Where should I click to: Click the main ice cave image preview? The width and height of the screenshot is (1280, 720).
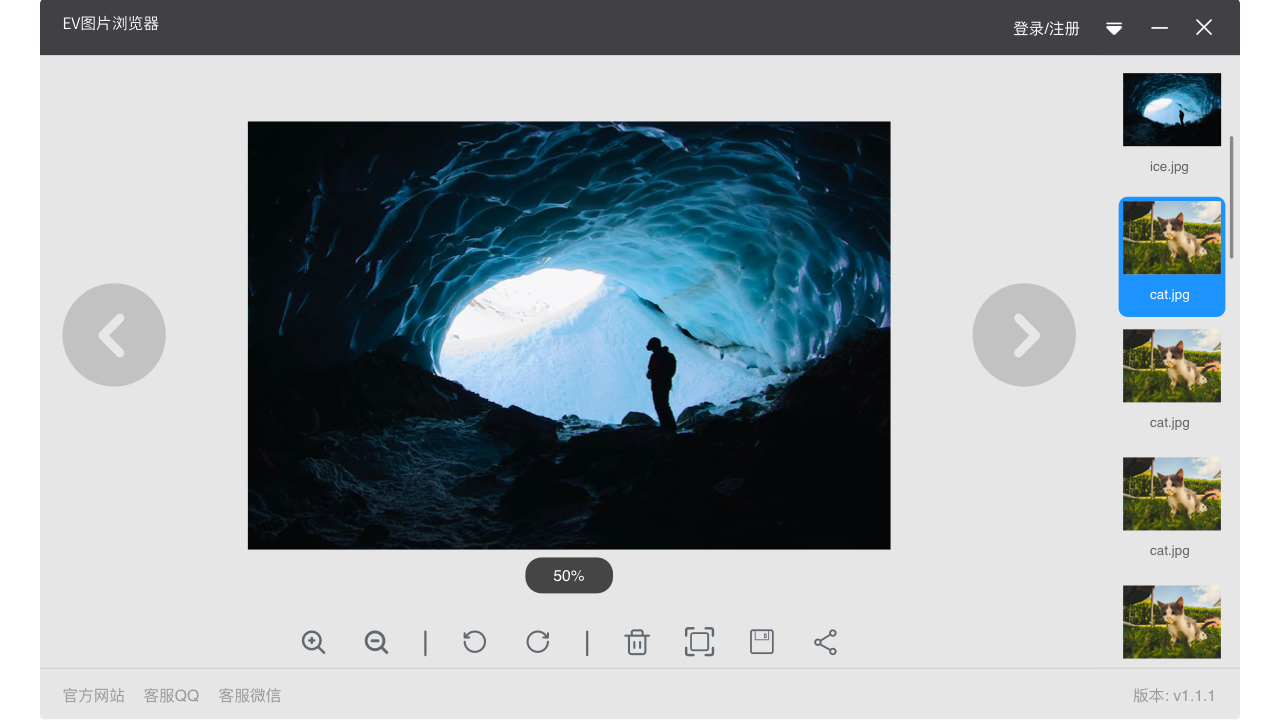(x=569, y=335)
